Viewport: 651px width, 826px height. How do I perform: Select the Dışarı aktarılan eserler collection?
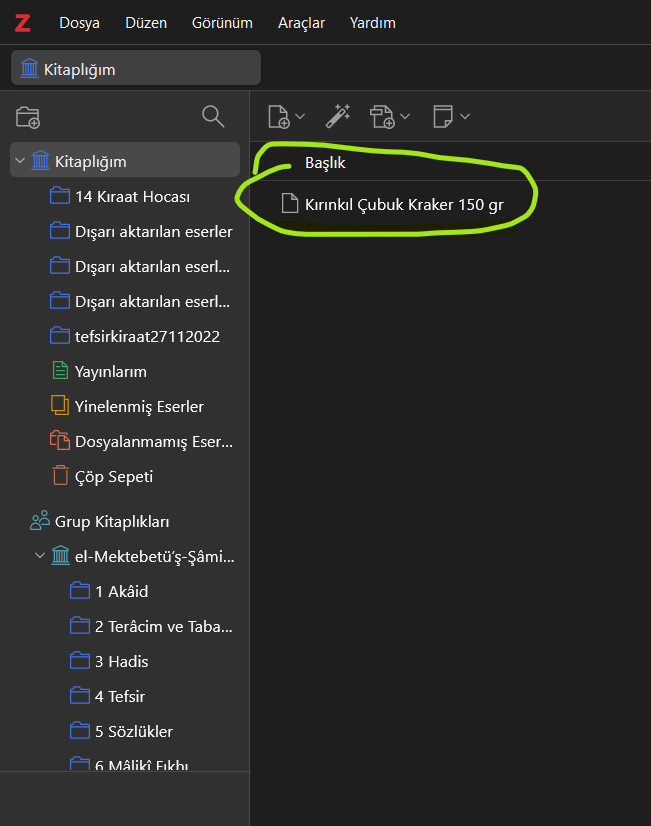(125, 231)
